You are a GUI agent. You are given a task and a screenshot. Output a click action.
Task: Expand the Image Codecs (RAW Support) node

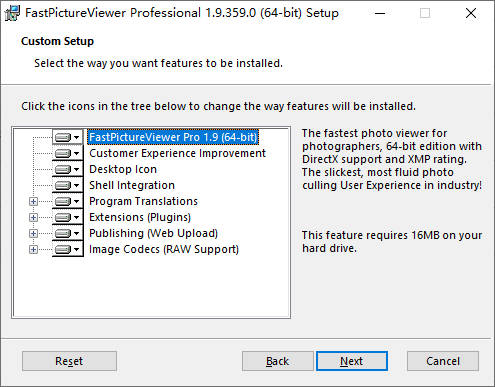click(33, 249)
